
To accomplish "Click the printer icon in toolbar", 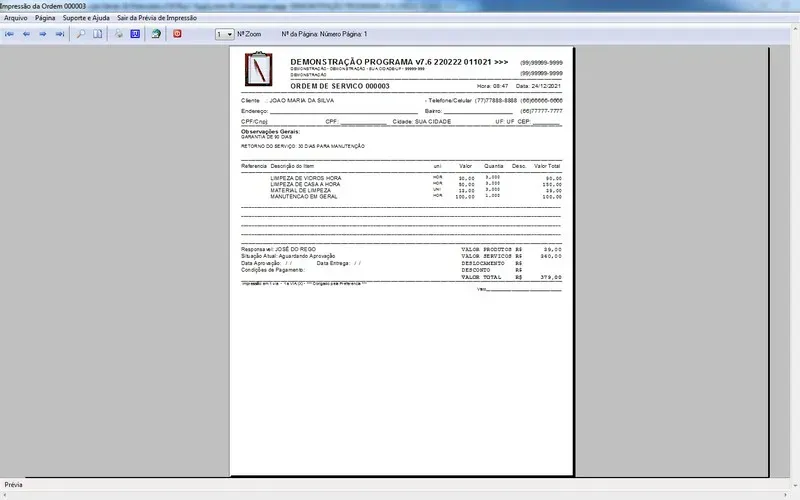I will [118, 34].
